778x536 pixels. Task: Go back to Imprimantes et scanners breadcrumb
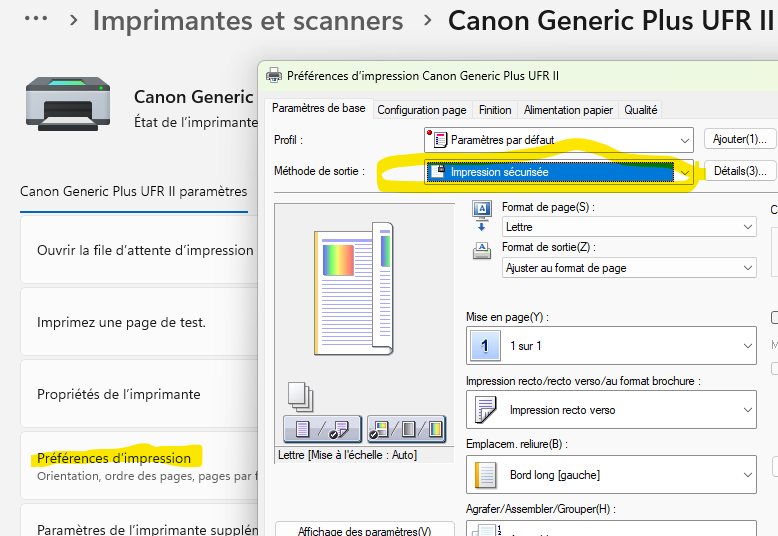pos(248,21)
